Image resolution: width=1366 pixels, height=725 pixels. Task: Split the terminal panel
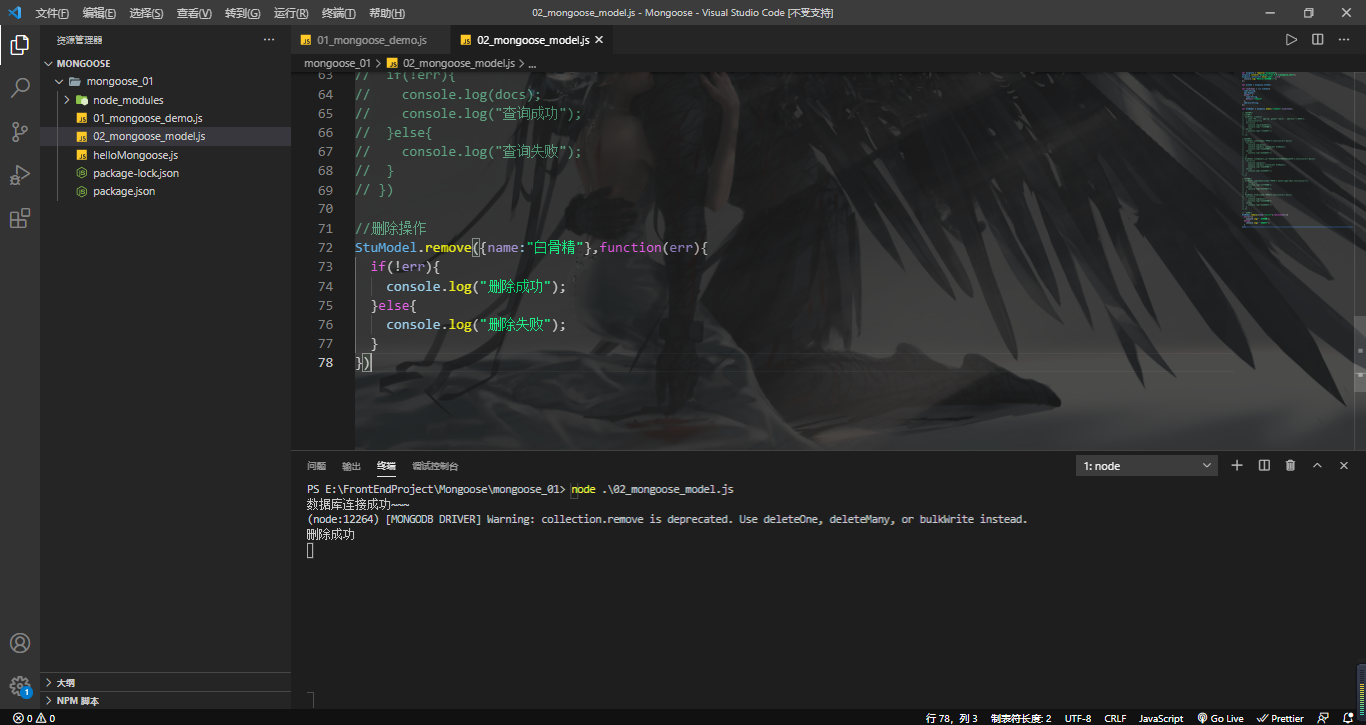click(x=1264, y=465)
